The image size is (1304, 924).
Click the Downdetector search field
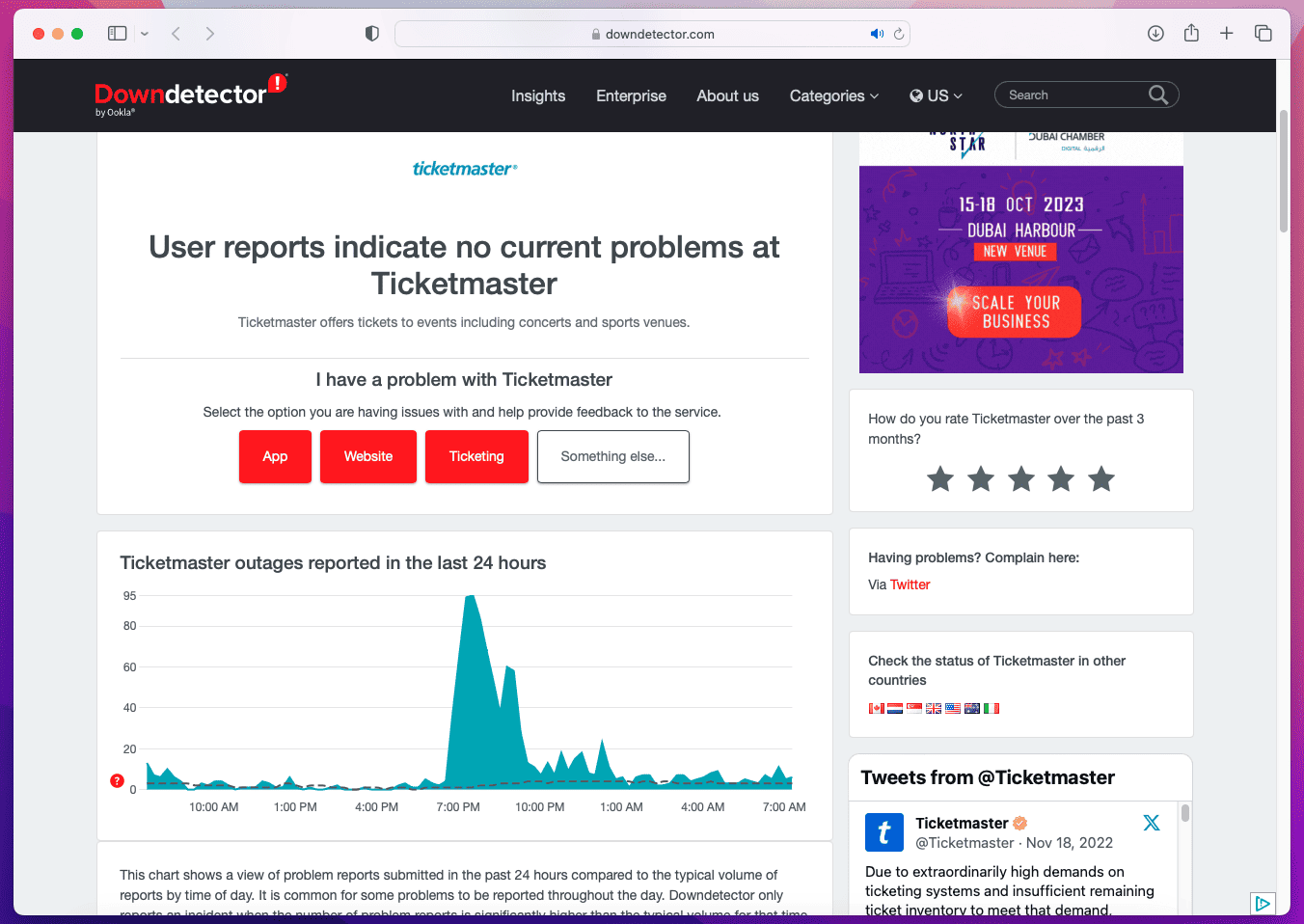[1071, 95]
